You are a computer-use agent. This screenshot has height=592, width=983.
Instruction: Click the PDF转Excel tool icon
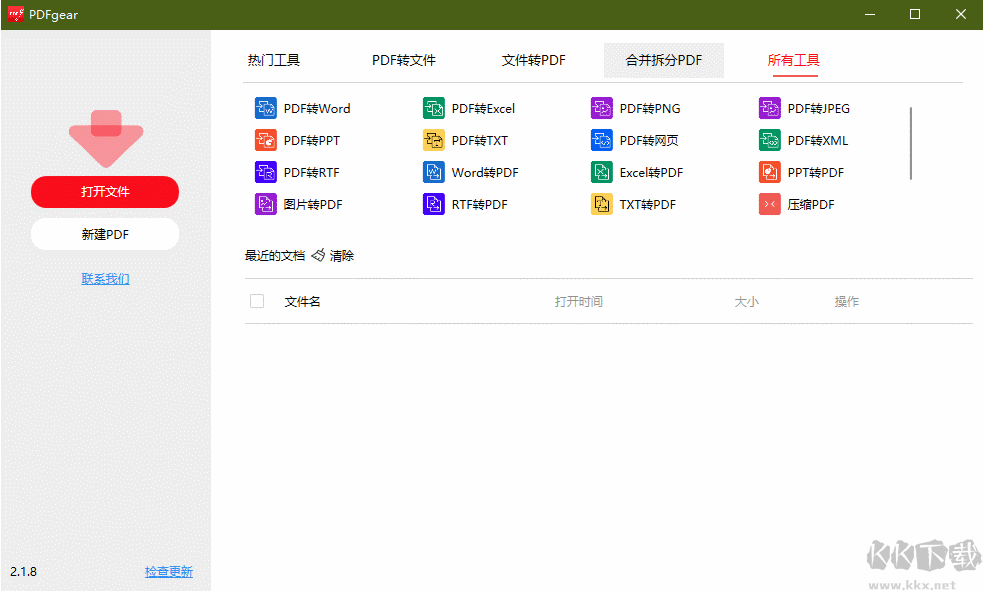(434, 108)
